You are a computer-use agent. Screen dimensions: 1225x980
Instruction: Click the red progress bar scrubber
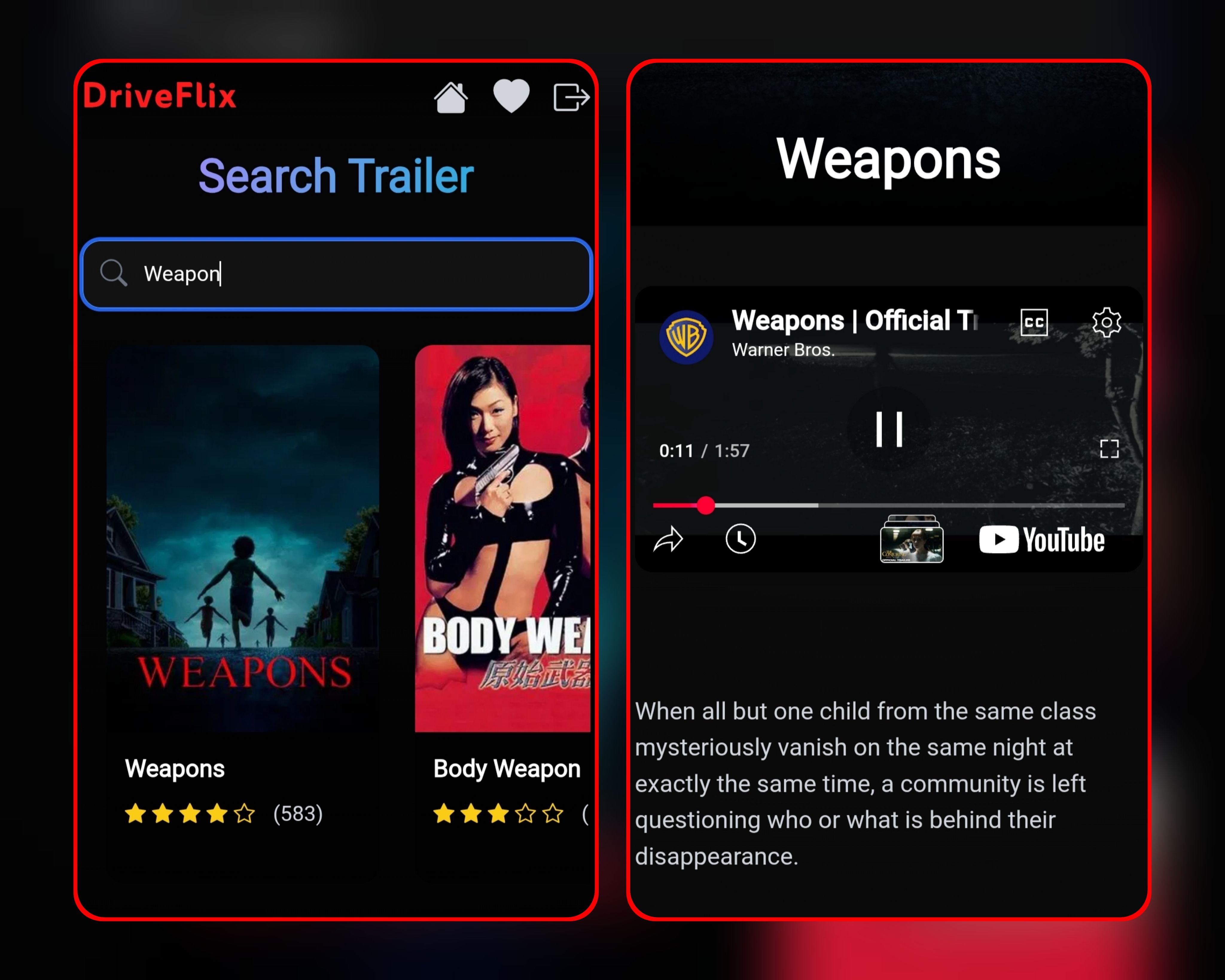[x=706, y=505]
